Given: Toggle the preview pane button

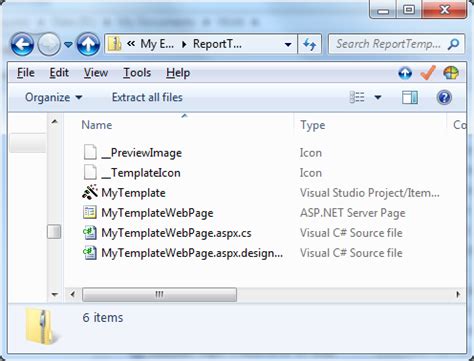Looking at the screenshot, I should click(x=410, y=97).
